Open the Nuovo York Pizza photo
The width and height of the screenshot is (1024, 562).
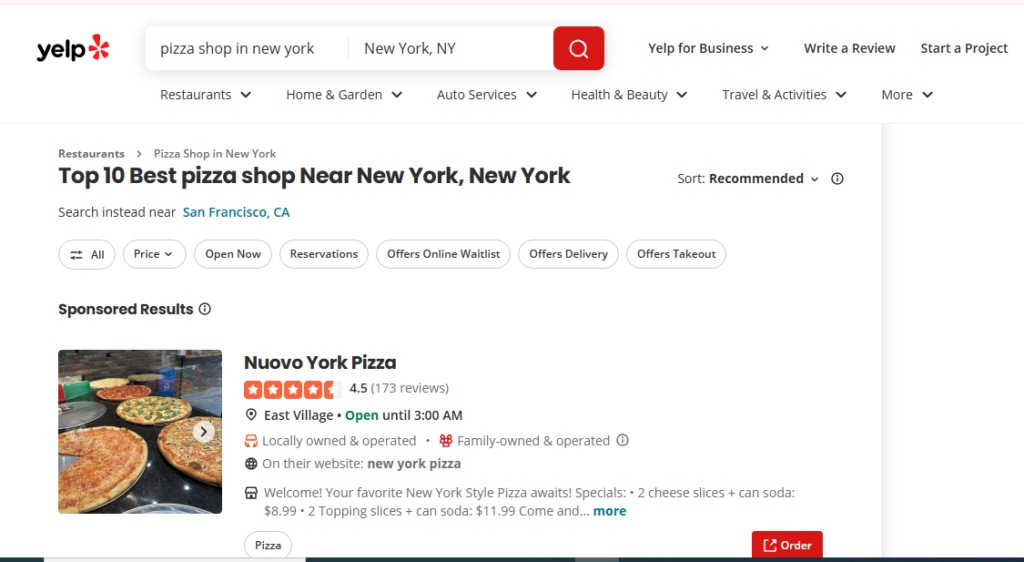140,431
